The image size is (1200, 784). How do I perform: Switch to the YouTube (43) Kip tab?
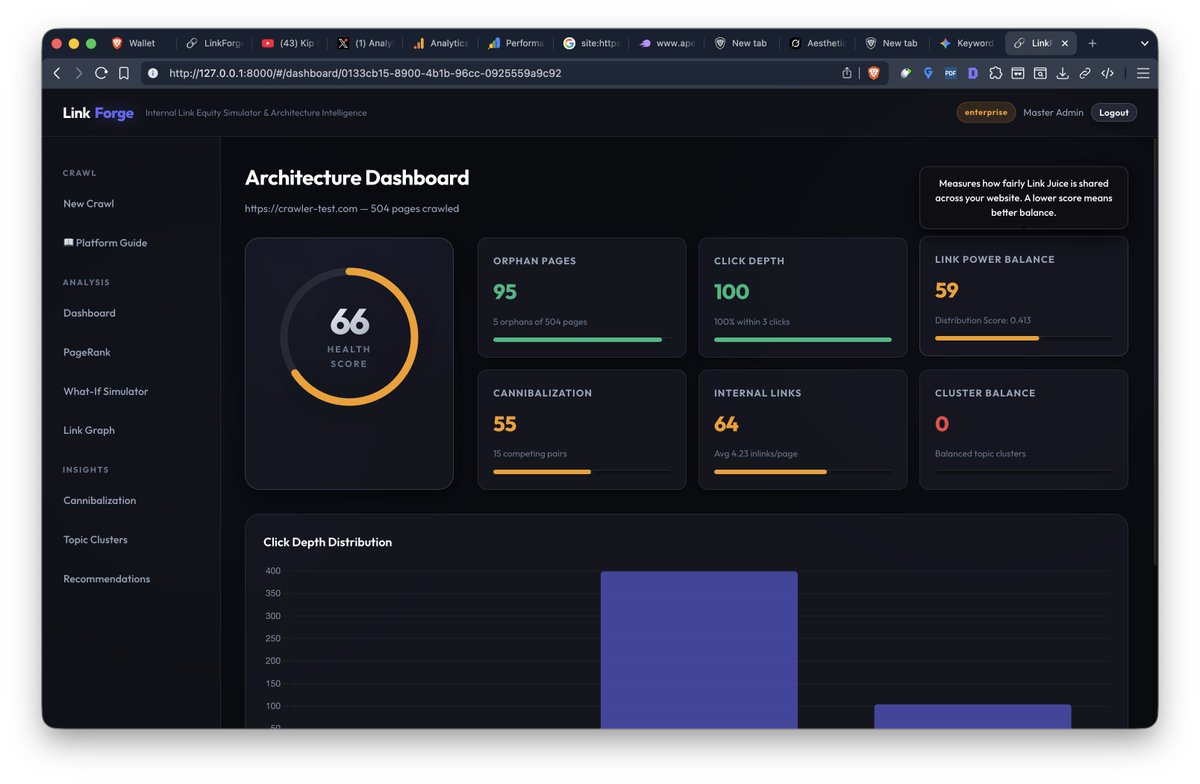pos(288,43)
